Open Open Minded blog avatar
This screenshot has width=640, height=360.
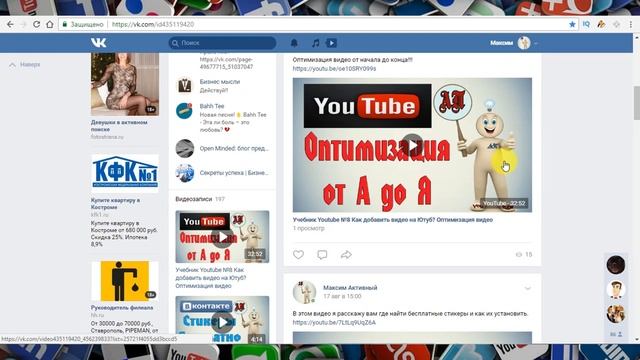184,148
